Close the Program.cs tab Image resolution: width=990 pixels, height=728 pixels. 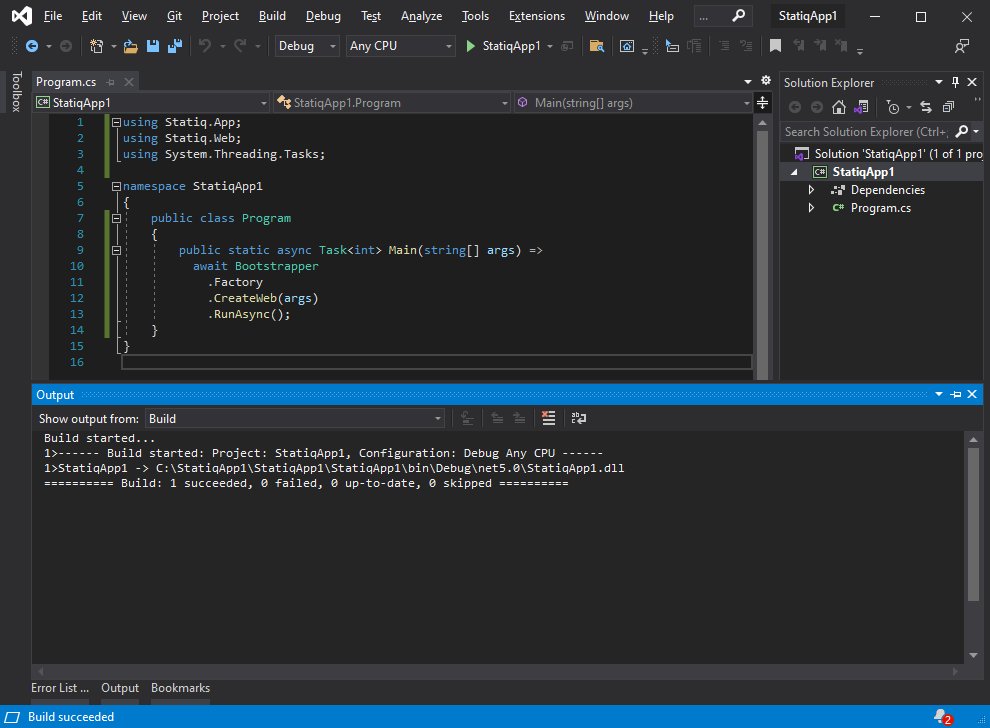(129, 82)
